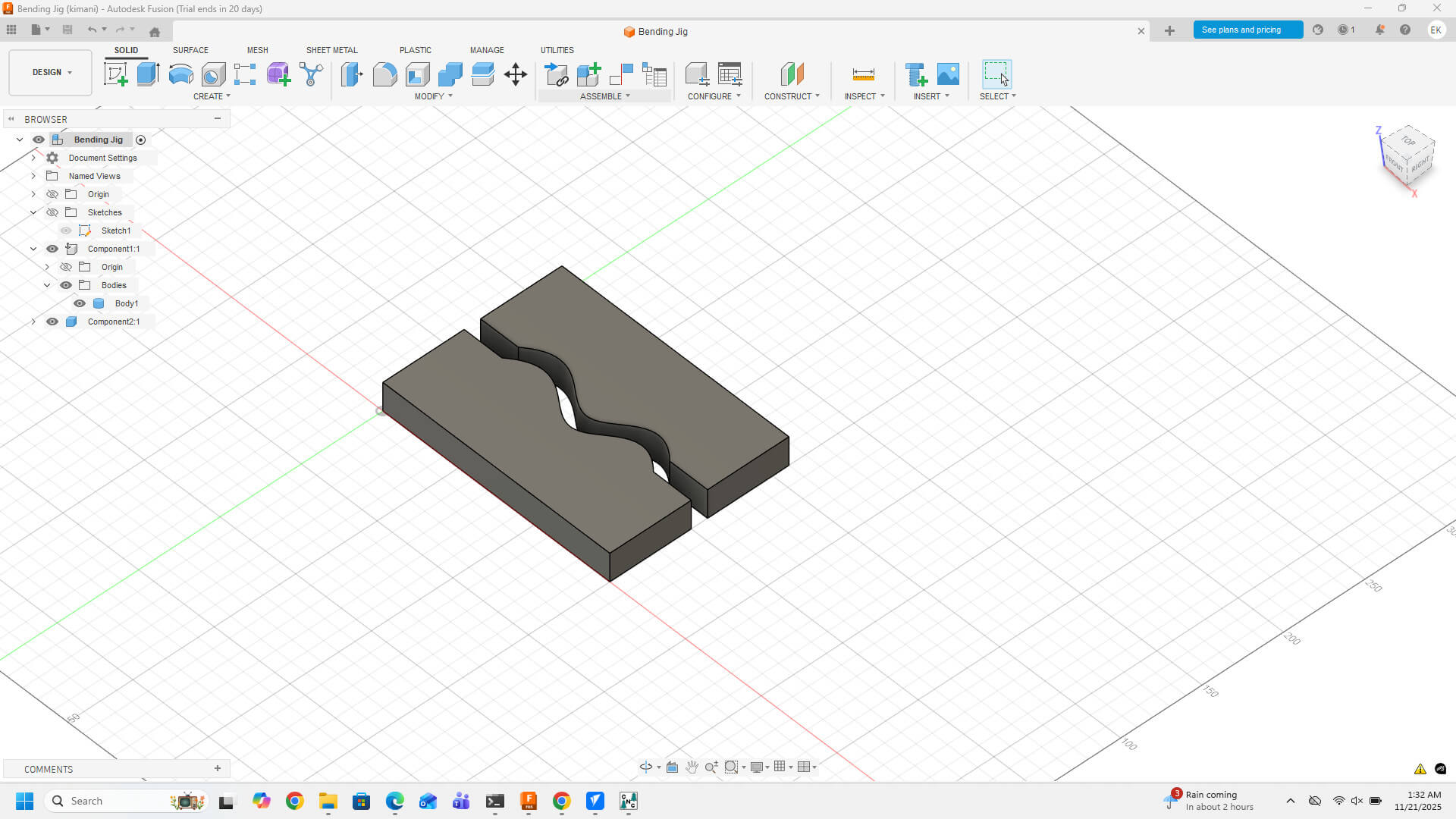The width and height of the screenshot is (1456, 819).
Task: Expand the Named Views folder
Action: [x=33, y=176]
